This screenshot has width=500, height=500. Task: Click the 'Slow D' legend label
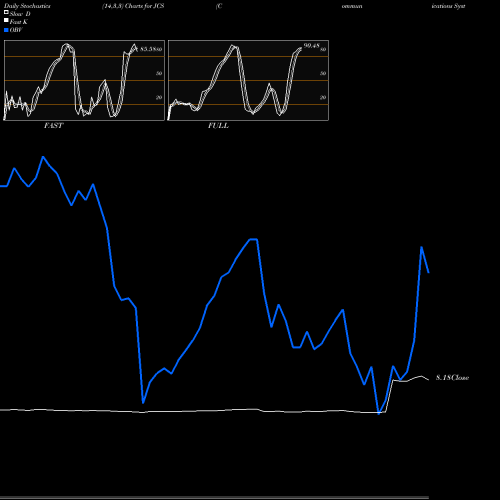pyautogui.click(x=20, y=14)
